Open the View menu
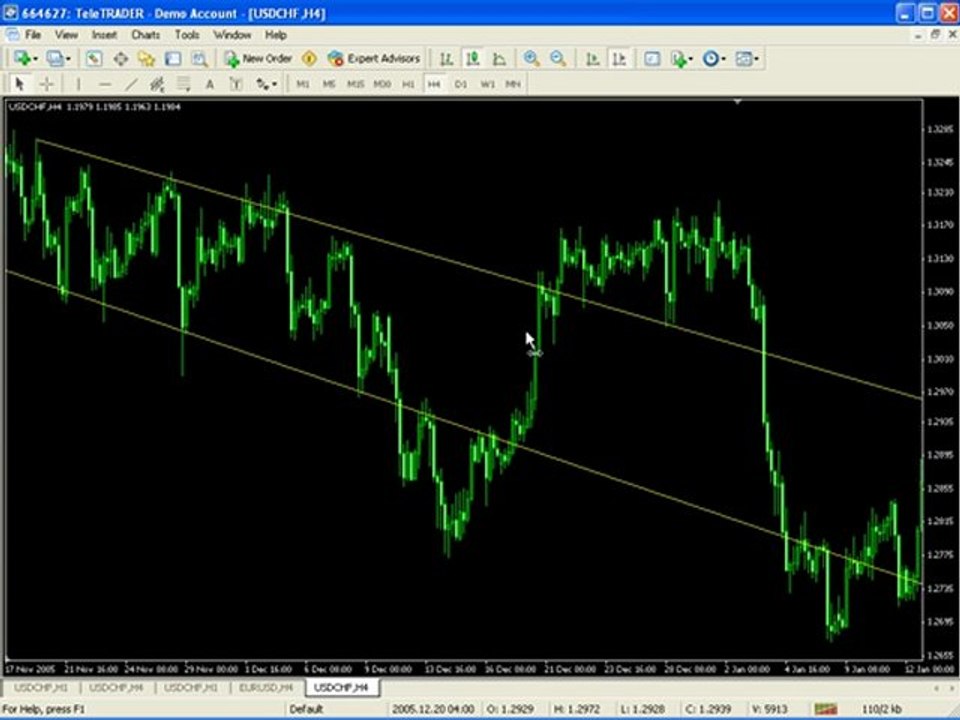This screenshot has height=720, width=960. click(x=66, y=35)
